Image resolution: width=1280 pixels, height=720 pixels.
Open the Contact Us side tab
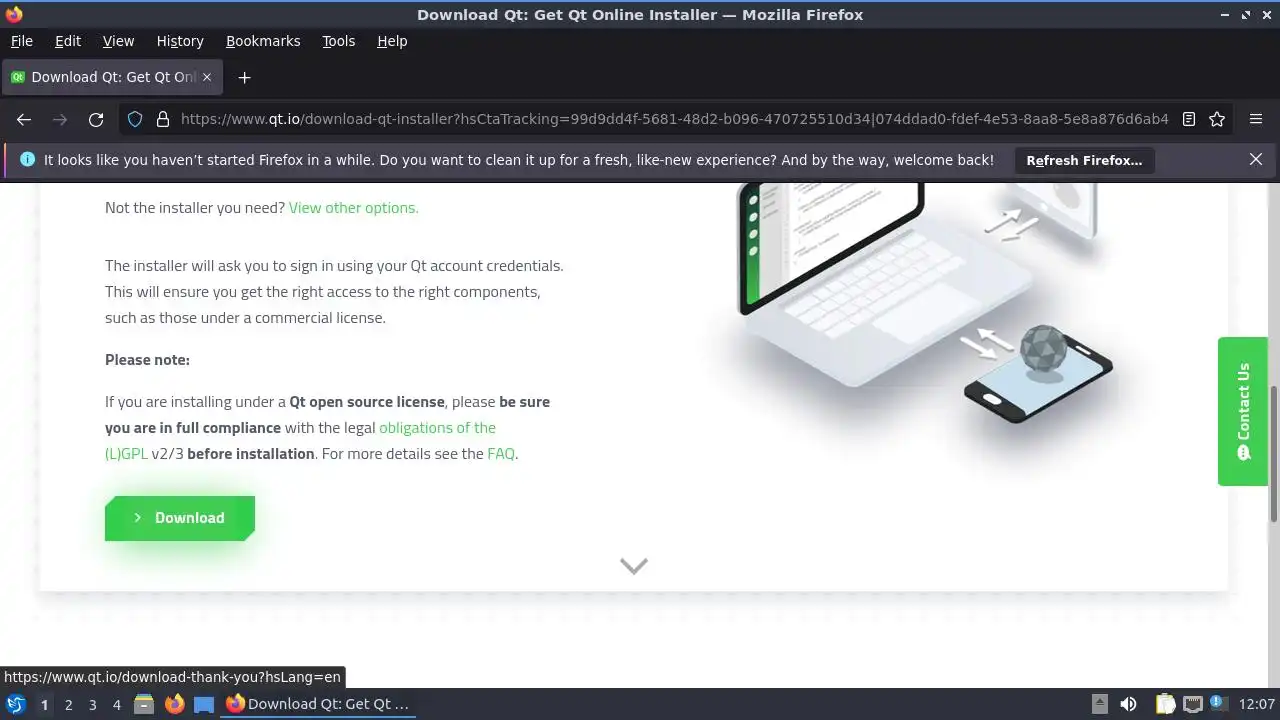1243,411
